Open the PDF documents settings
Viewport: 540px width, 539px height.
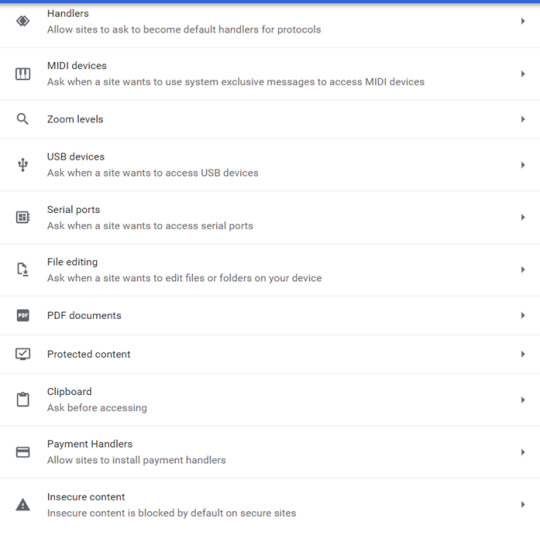(270, 315)
